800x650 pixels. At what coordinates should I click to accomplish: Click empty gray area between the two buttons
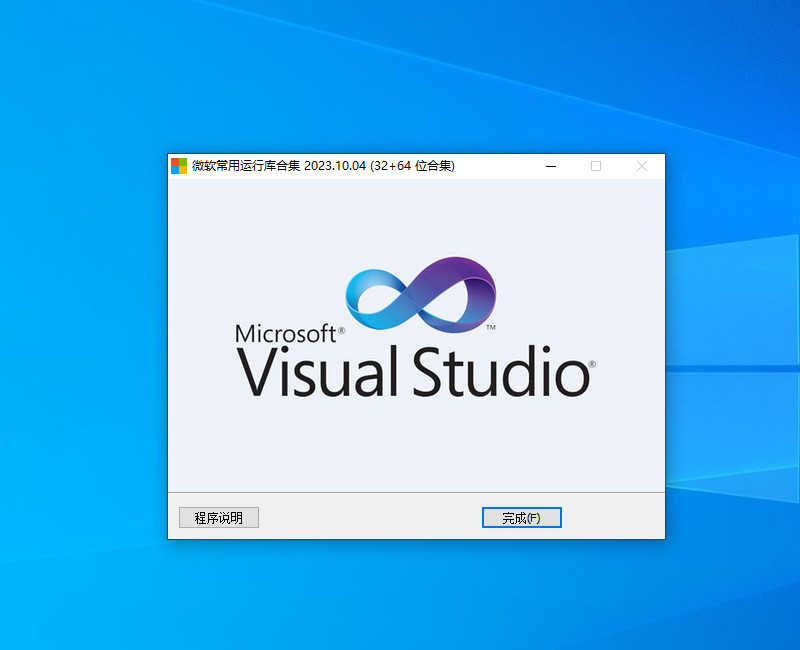(x=370, y=517)
